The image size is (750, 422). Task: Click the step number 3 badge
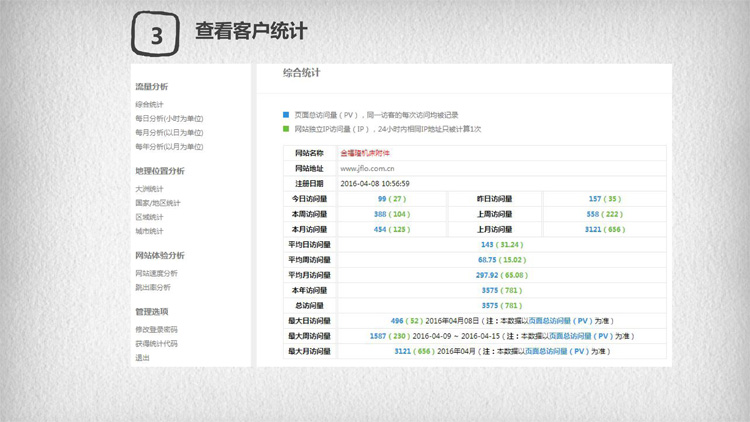tap(156, 36)
